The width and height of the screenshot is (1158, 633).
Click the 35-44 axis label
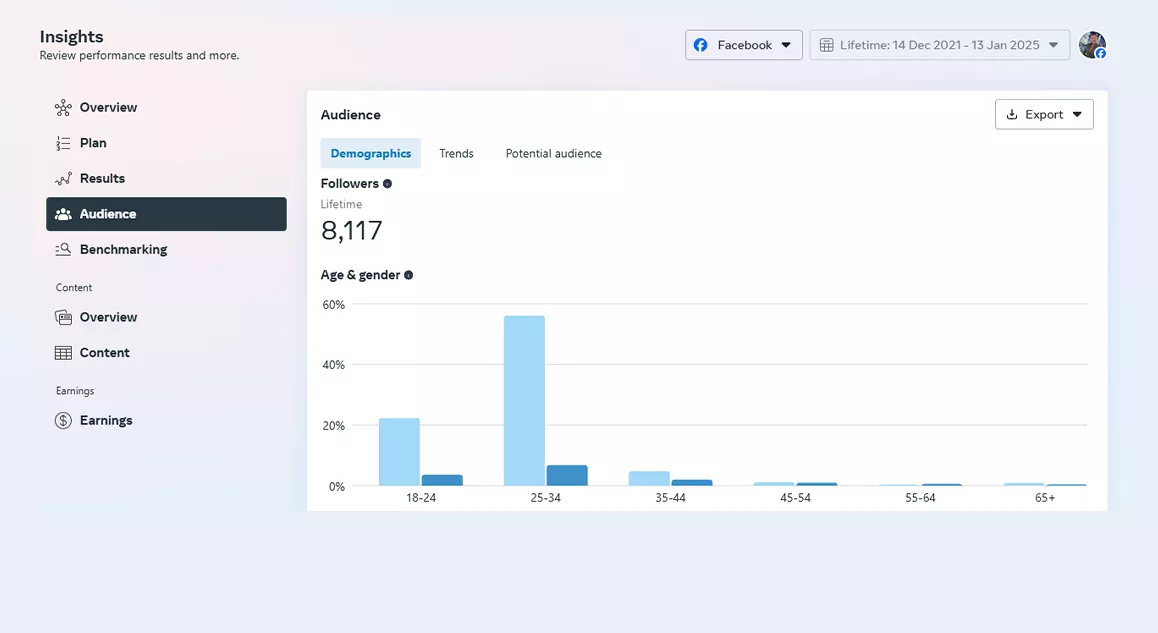tap(671, 499)
